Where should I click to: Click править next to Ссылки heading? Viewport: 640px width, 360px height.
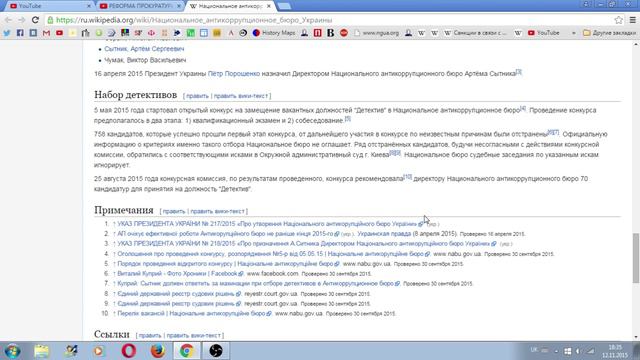(150, 336)
